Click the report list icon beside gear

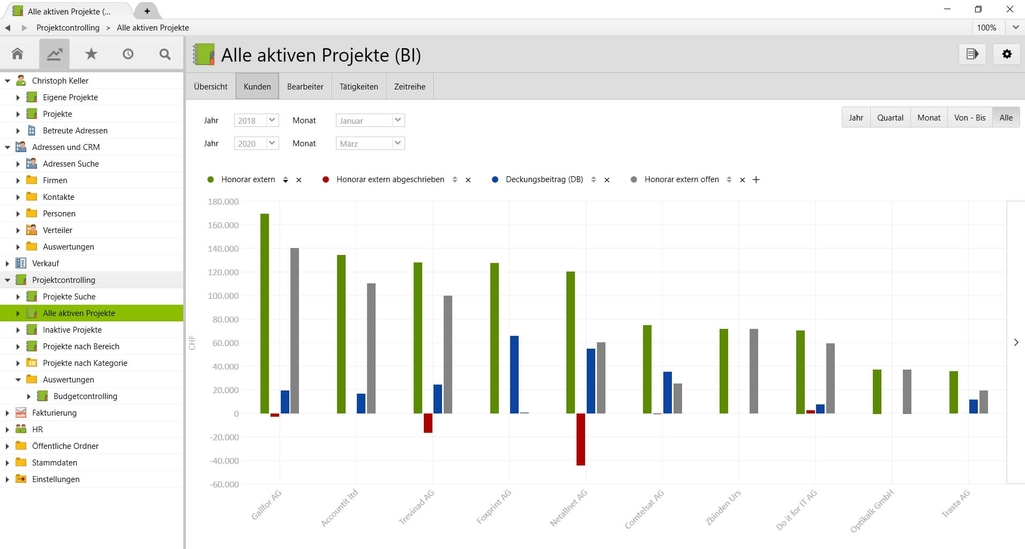(971, 54)
